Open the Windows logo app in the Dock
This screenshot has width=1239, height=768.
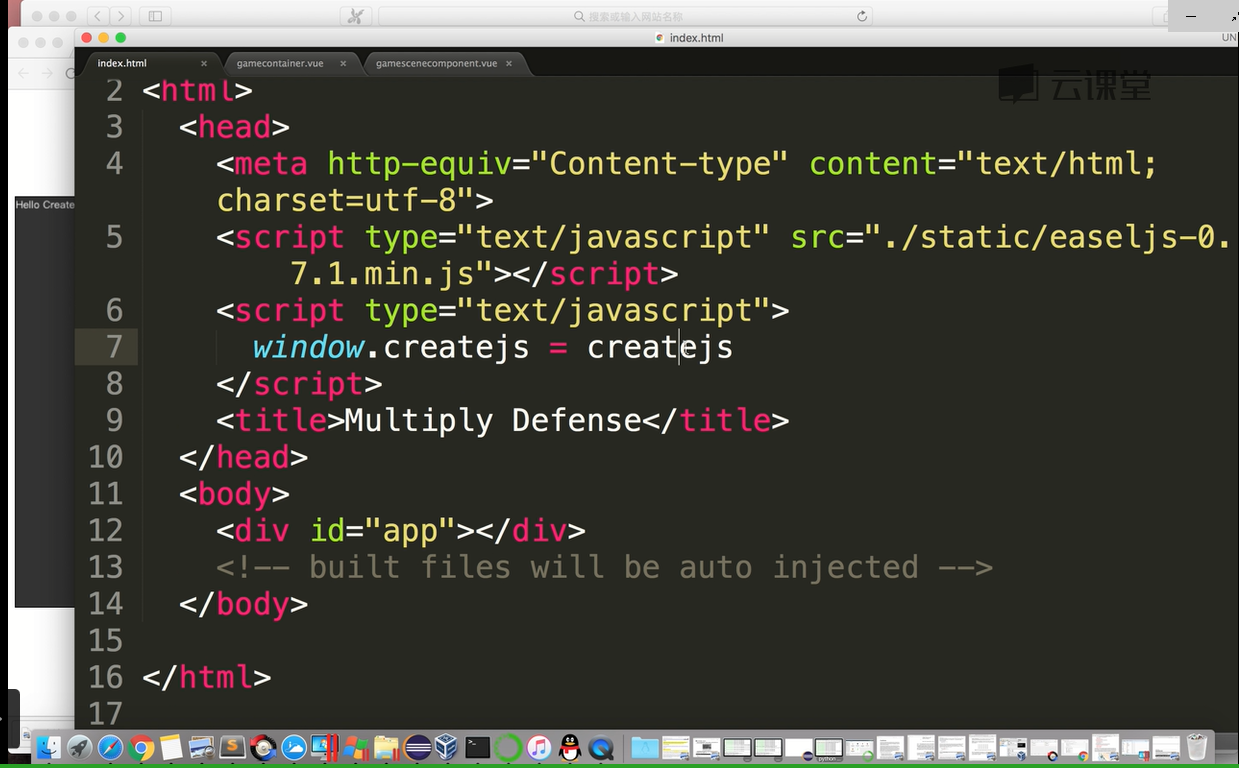click(355, 747)
